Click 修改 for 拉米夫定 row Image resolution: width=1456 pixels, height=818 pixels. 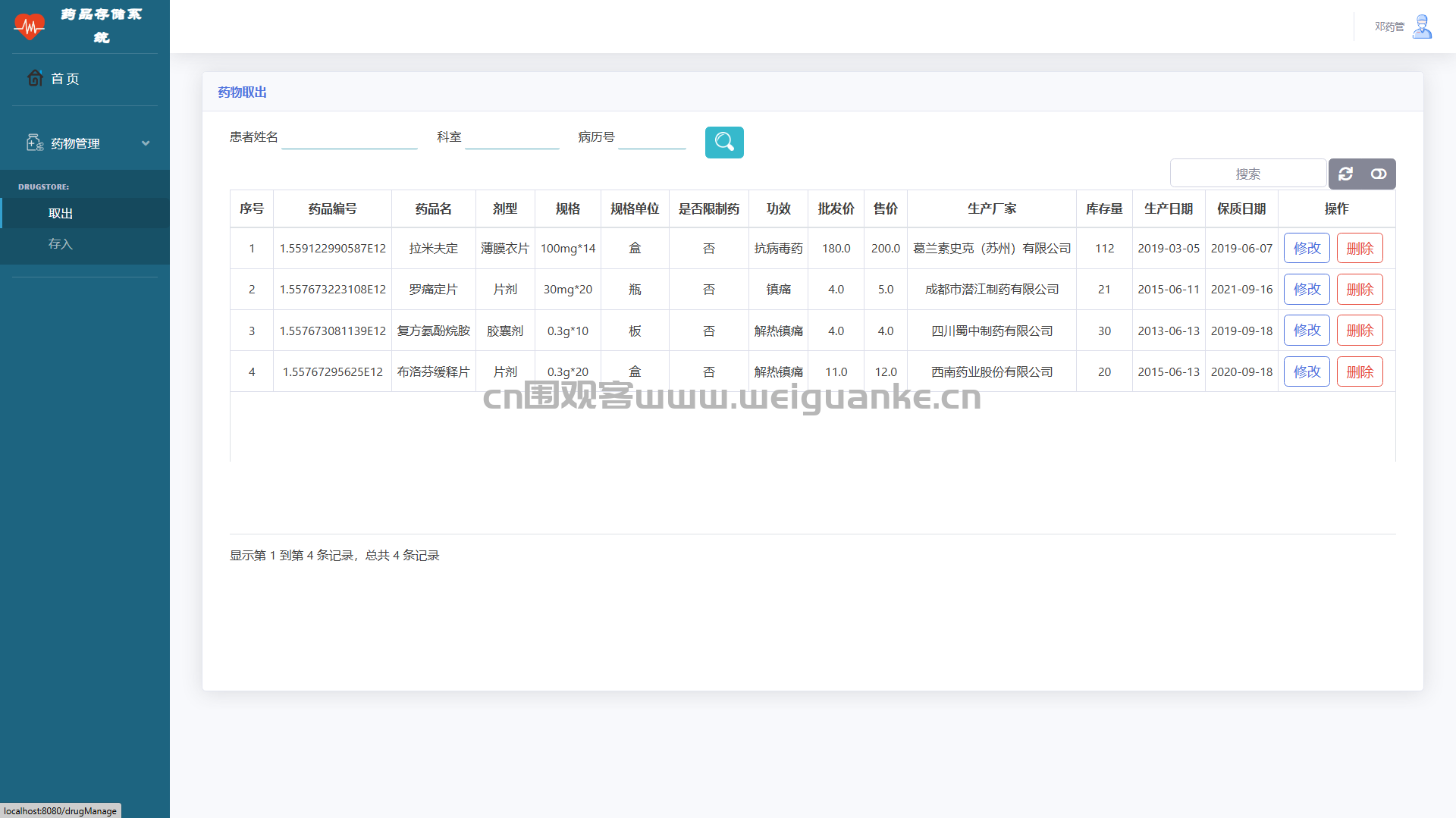[1306, 249]
